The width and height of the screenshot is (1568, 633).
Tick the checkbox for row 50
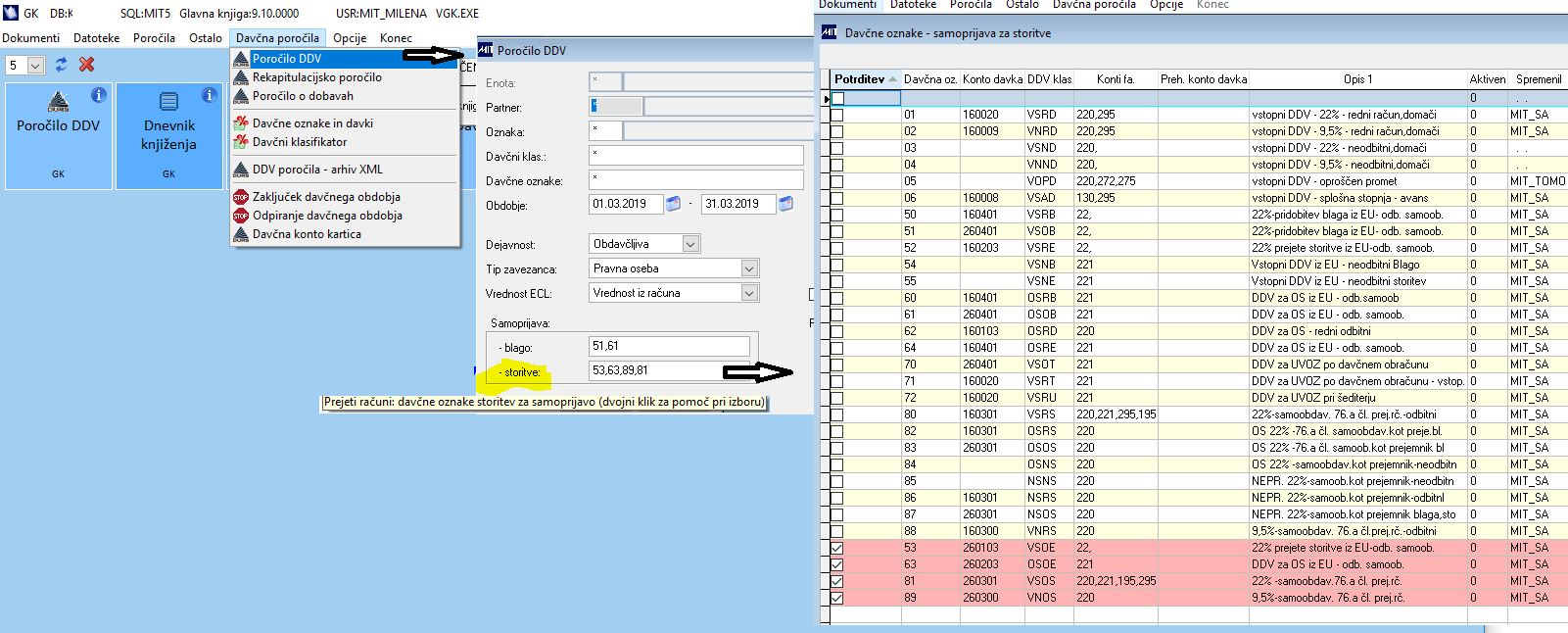[x=837, y=215]
